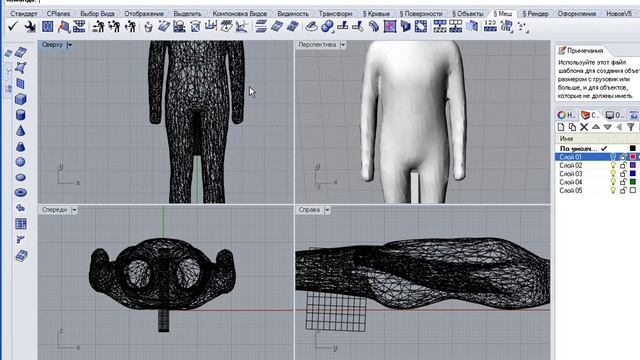
Task: Open the layers panel tab with red icon
Action: (x=590, y=115)
